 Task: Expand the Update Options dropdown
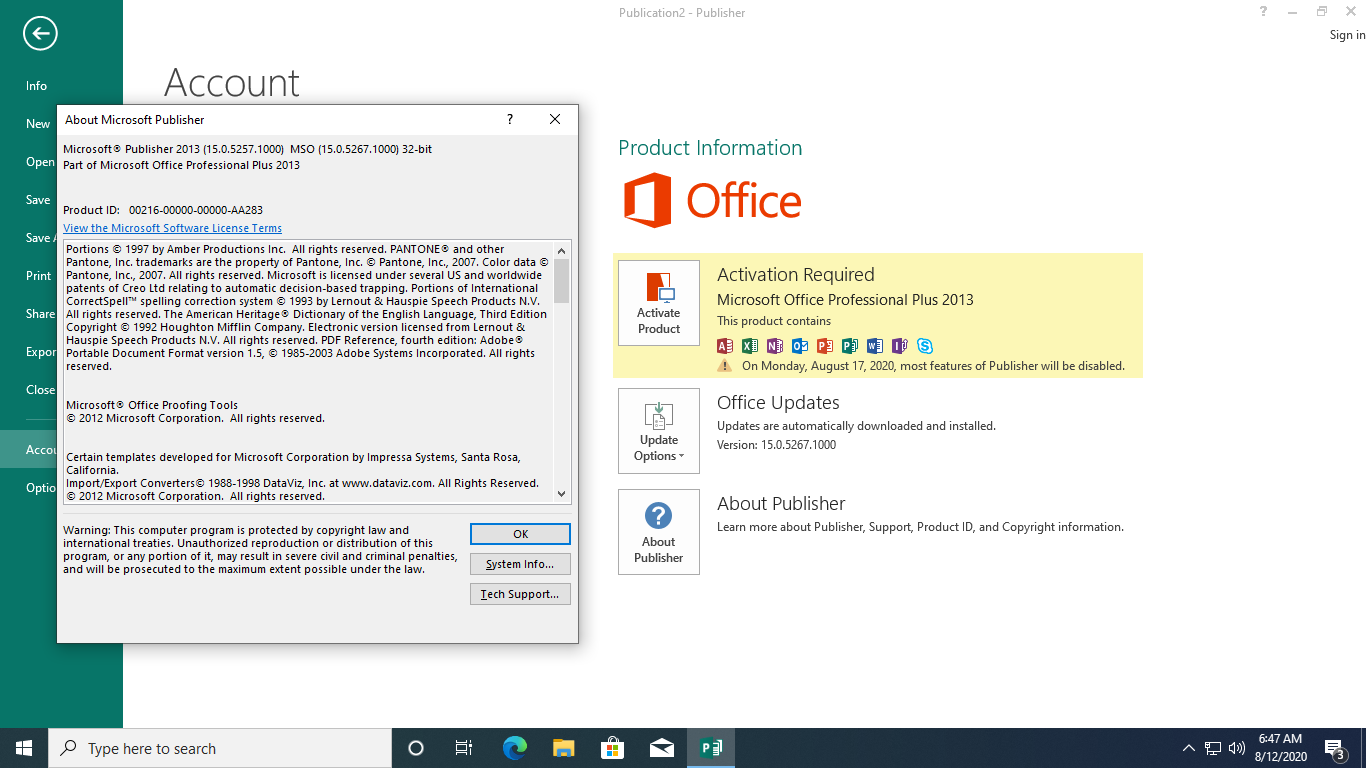point(659,431)
